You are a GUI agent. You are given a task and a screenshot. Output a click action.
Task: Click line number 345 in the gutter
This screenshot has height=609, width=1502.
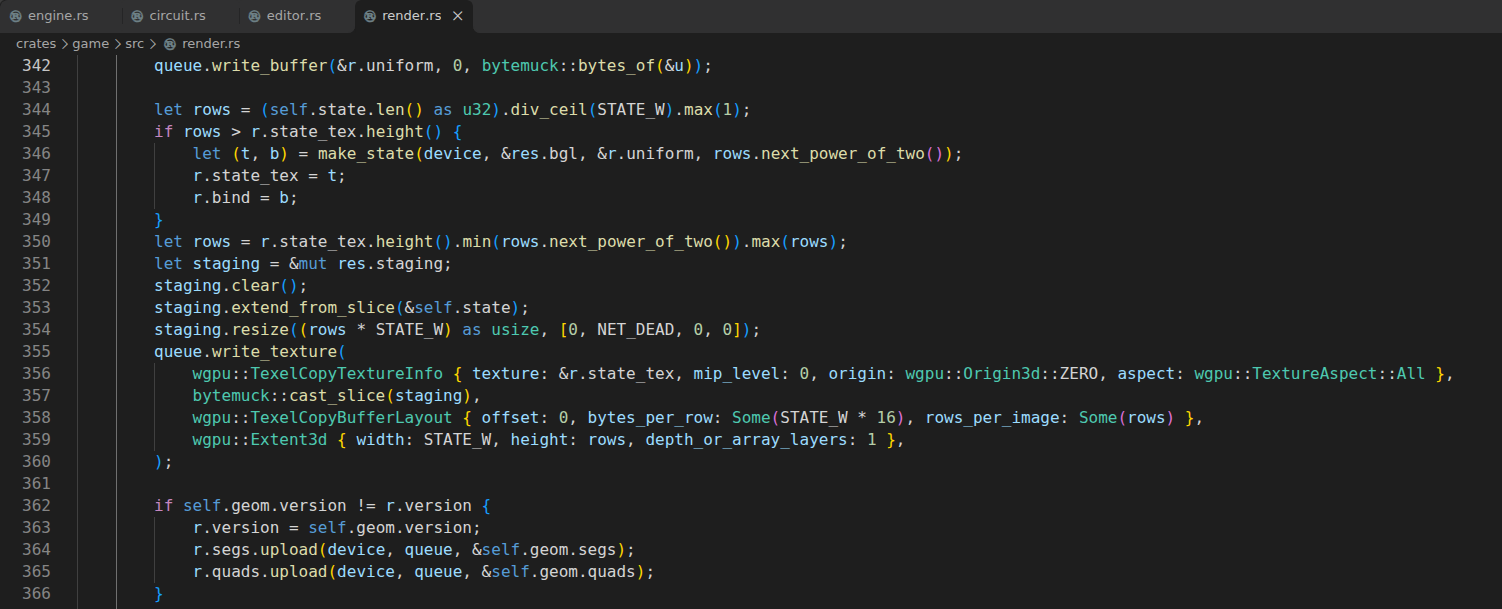coord(36,131)
